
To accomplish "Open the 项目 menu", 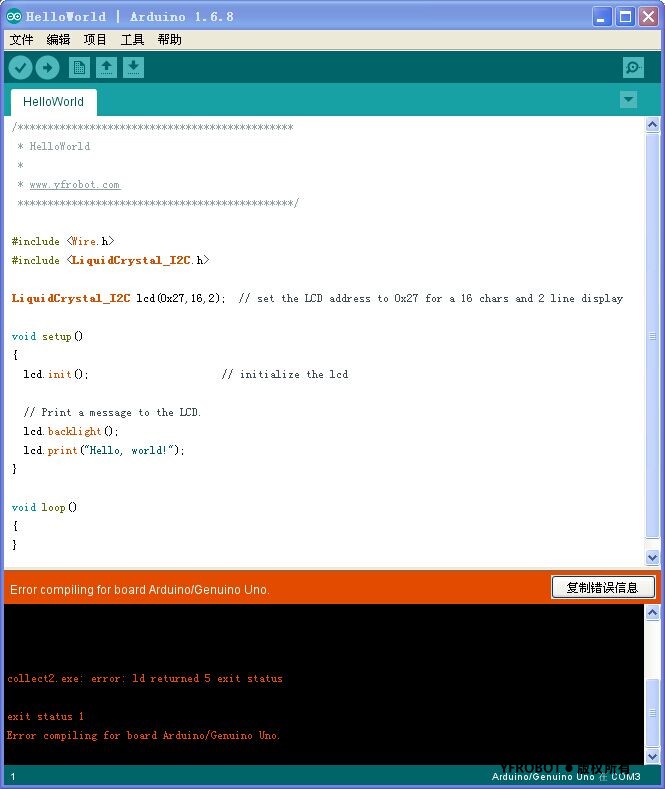I will tap(95, 40).
